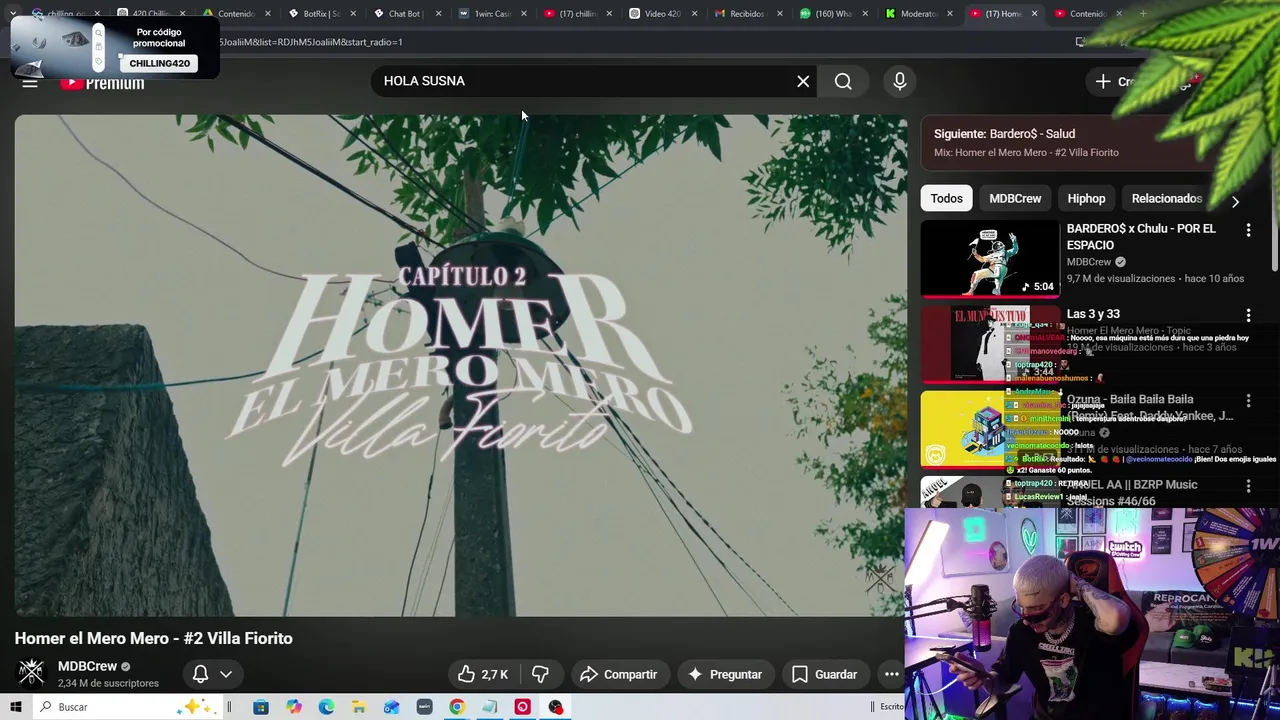Viewport: 1280px width, 720px height.
Task: Open the BARDERO$ x Chulu - POR EL ESPACIO title
Action: [x=1141, y=237]
